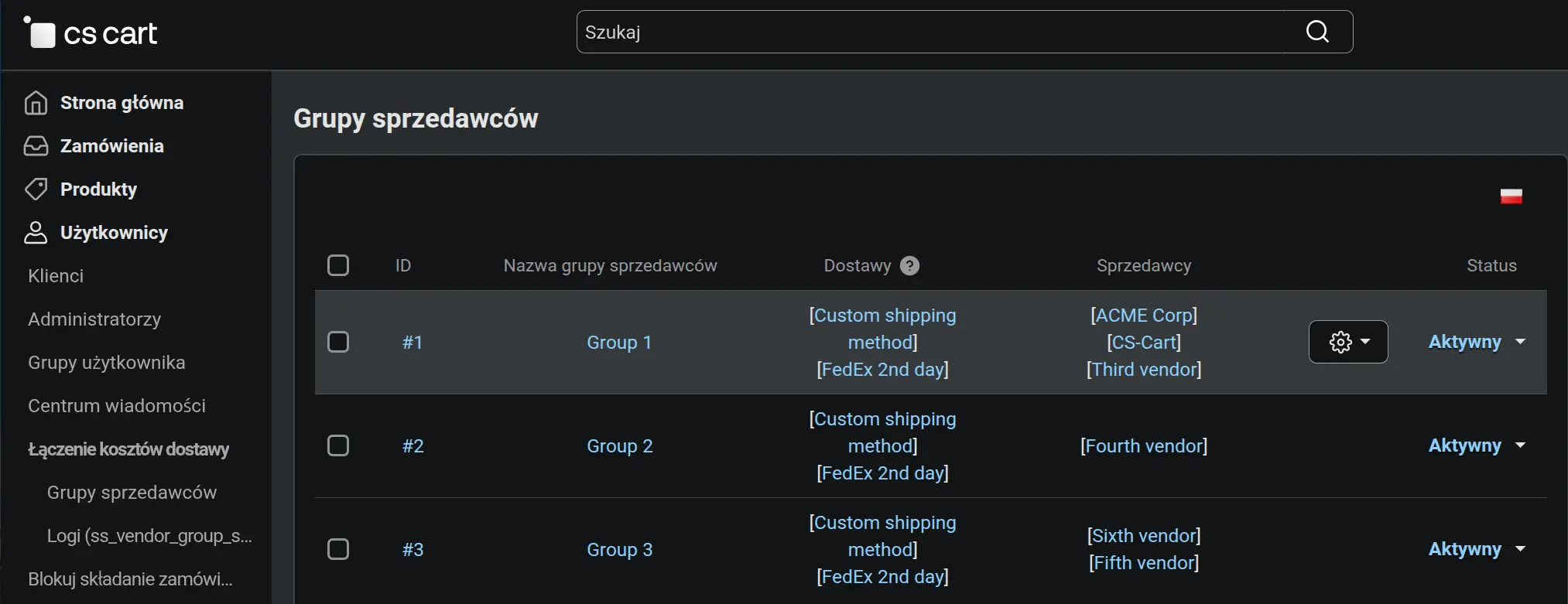Open Blokuj składanie zamówi... sidebar item
Viewport: 1568px width, 604px height.
click(130, 579)
